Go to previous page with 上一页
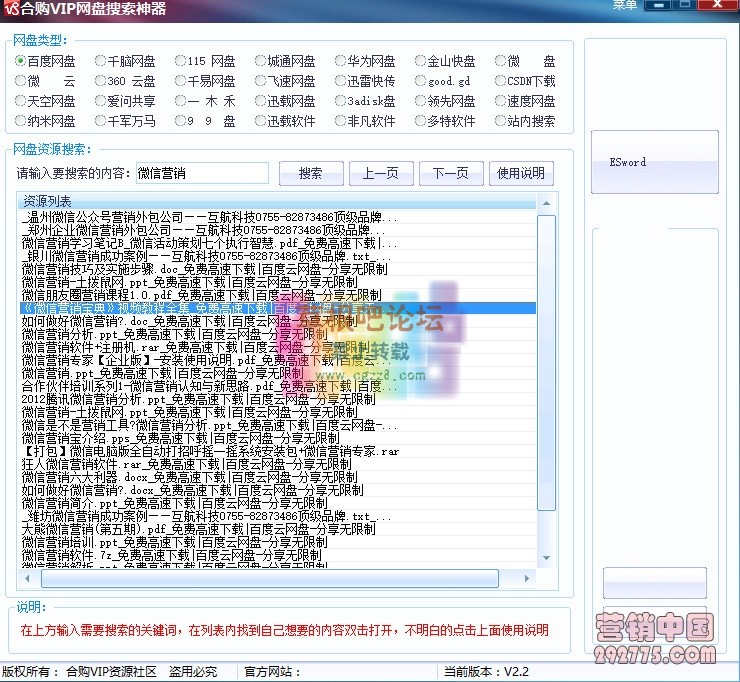Image resolution: width=740 pixels, height=682 pixels. [x=381, y=173]
